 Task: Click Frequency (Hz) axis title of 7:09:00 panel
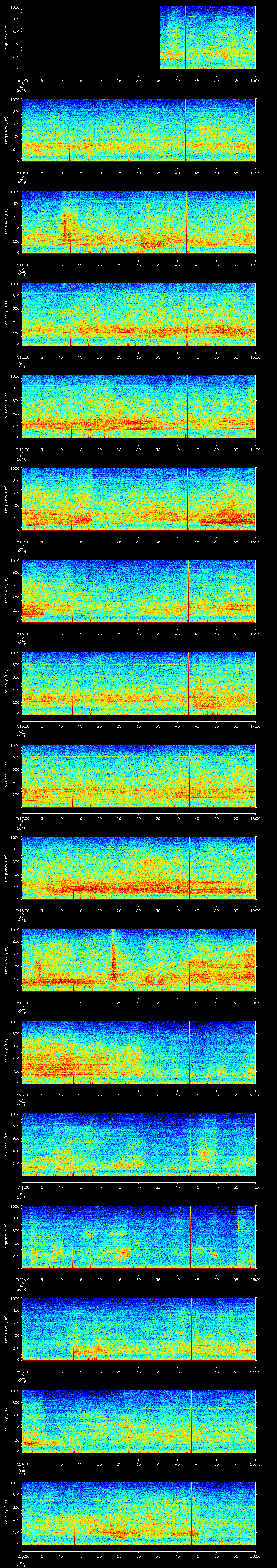click(6, 38)
